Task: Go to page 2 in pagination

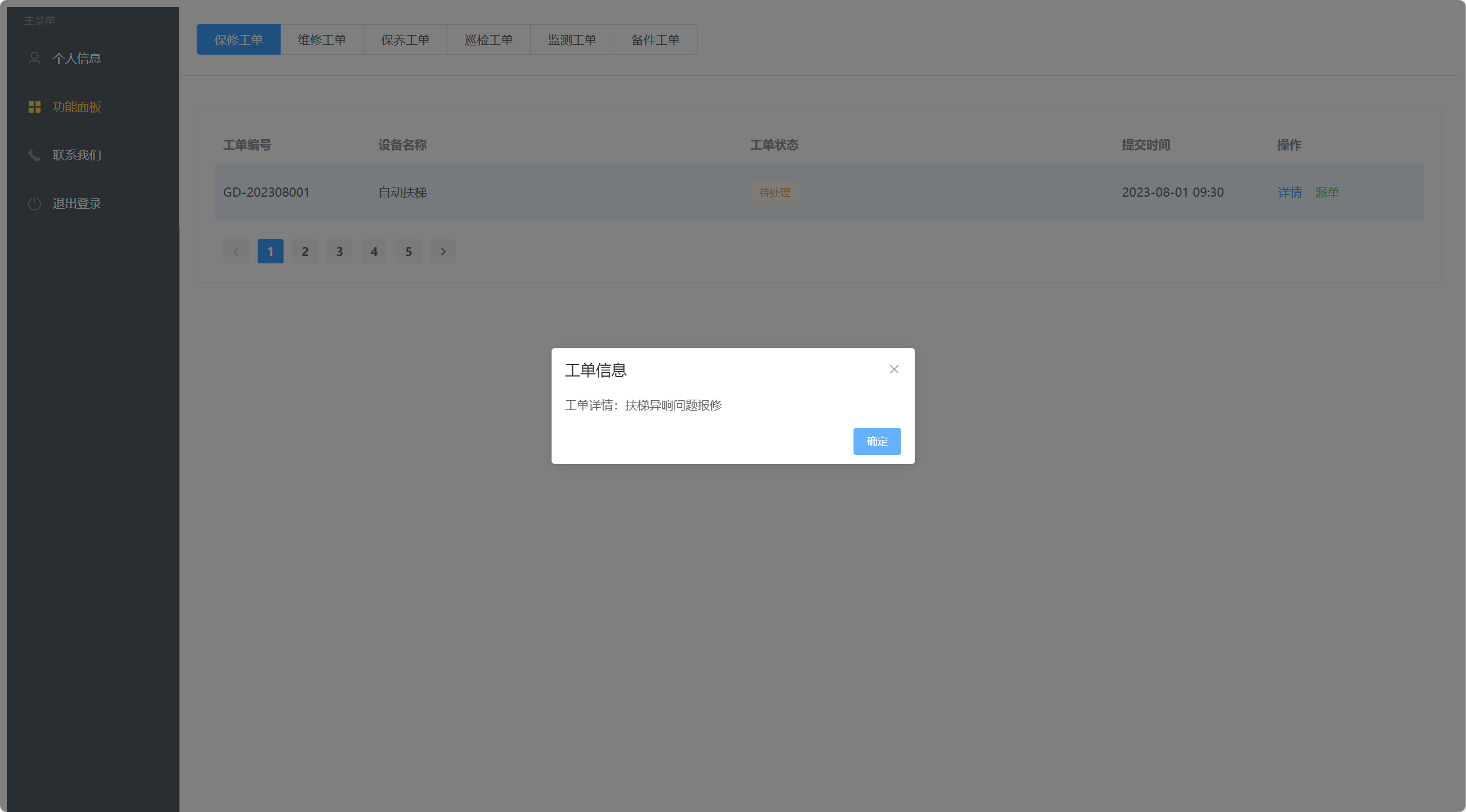Action: pyautogui.click(x=305, y=251)
